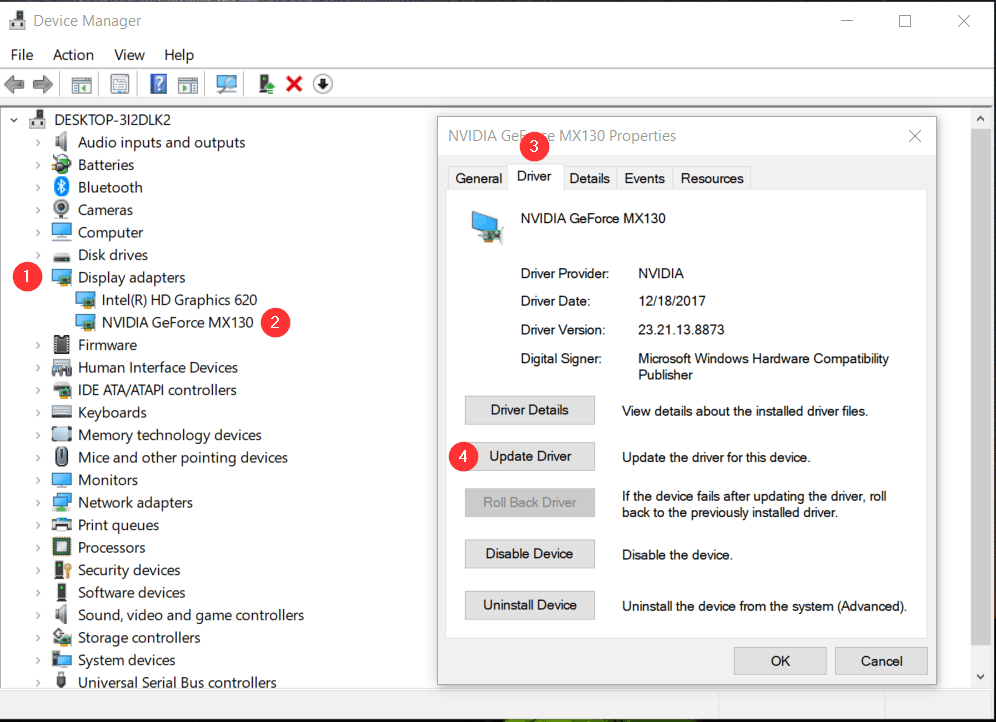Expand the Computer node chevron
The width and height of the screenshot is (996, 722).
[x=38, y=232]
